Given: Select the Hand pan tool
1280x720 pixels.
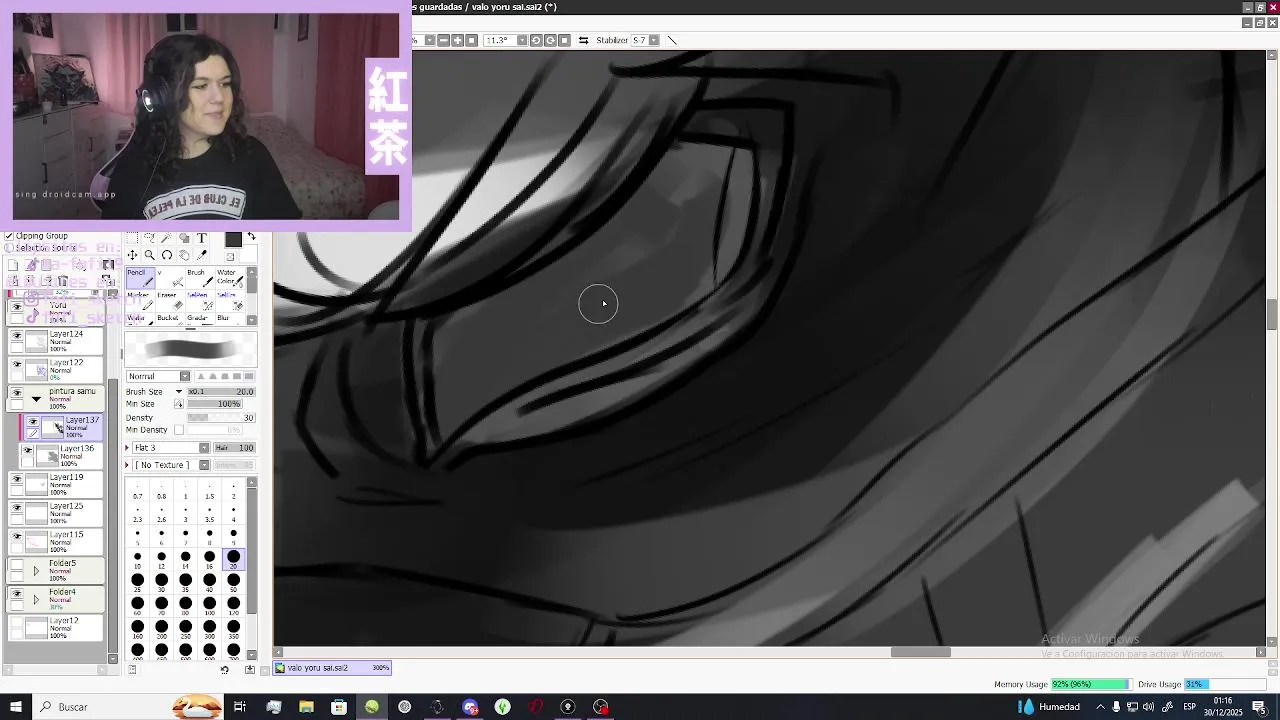Looking at the screenshot, I should point(184,255).
